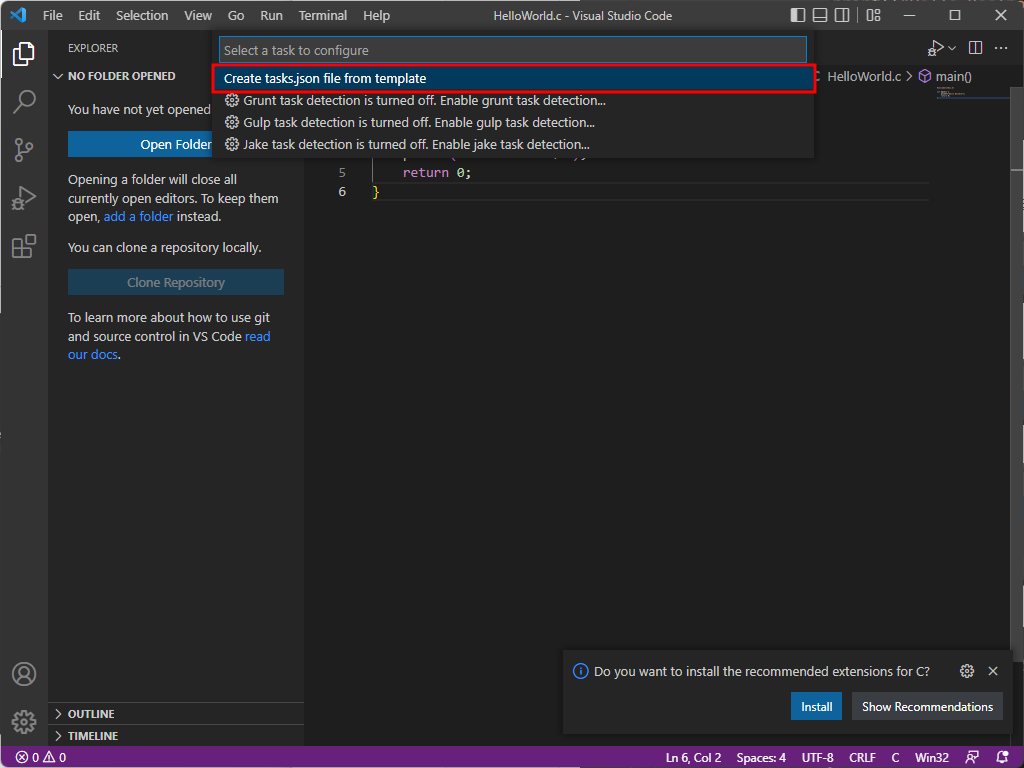Click the Select a task to configure field
This screenshot has width=1024, height=768.
point(513,50)
